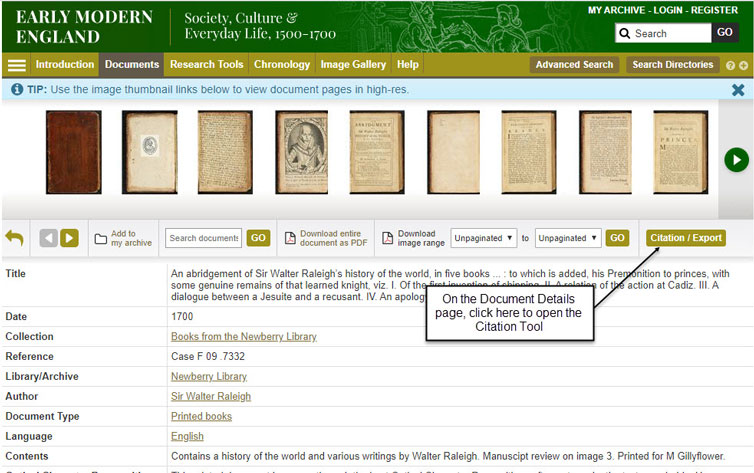Open the Abridgment title page thumbnail
This screenshot has height=473, width=754.
pos(377,152)
